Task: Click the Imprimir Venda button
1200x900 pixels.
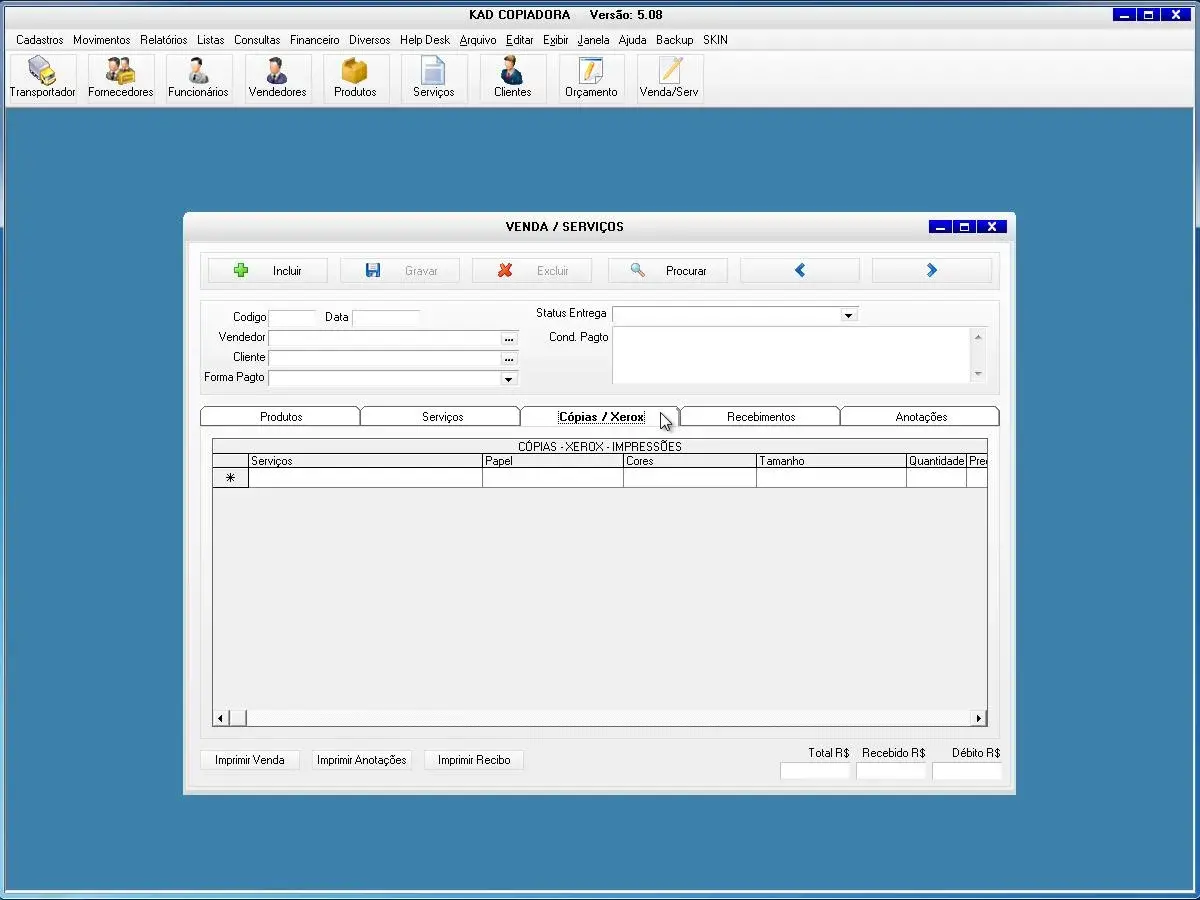Action: pos(249,760)
